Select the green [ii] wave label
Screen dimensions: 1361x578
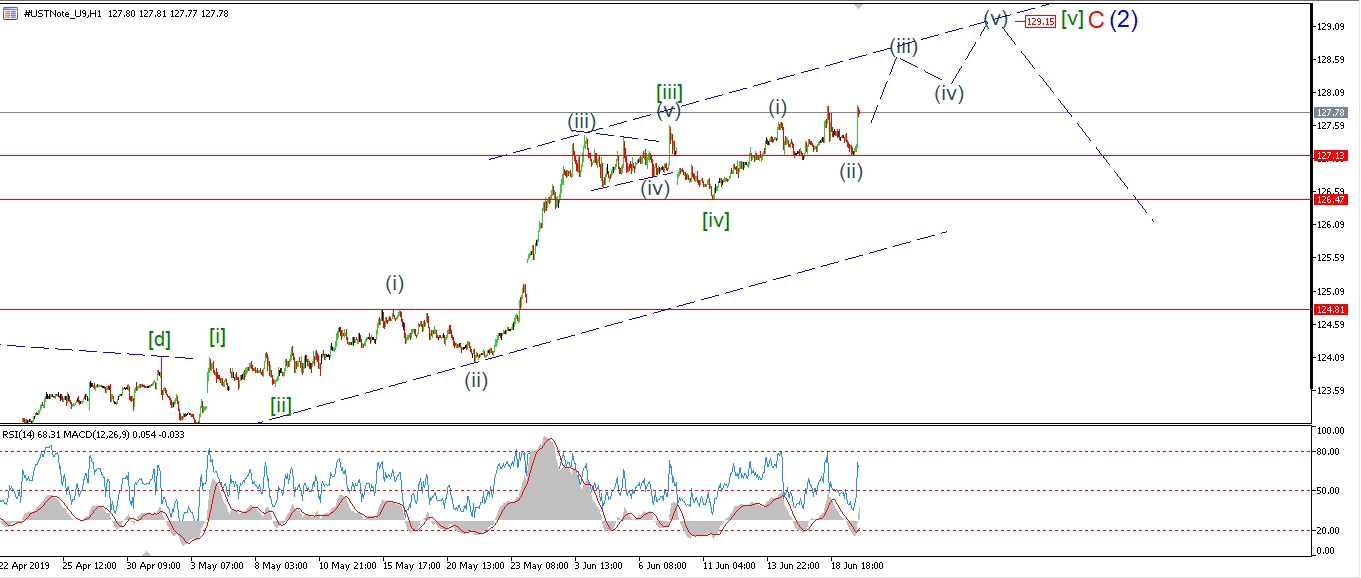[281, 406]
